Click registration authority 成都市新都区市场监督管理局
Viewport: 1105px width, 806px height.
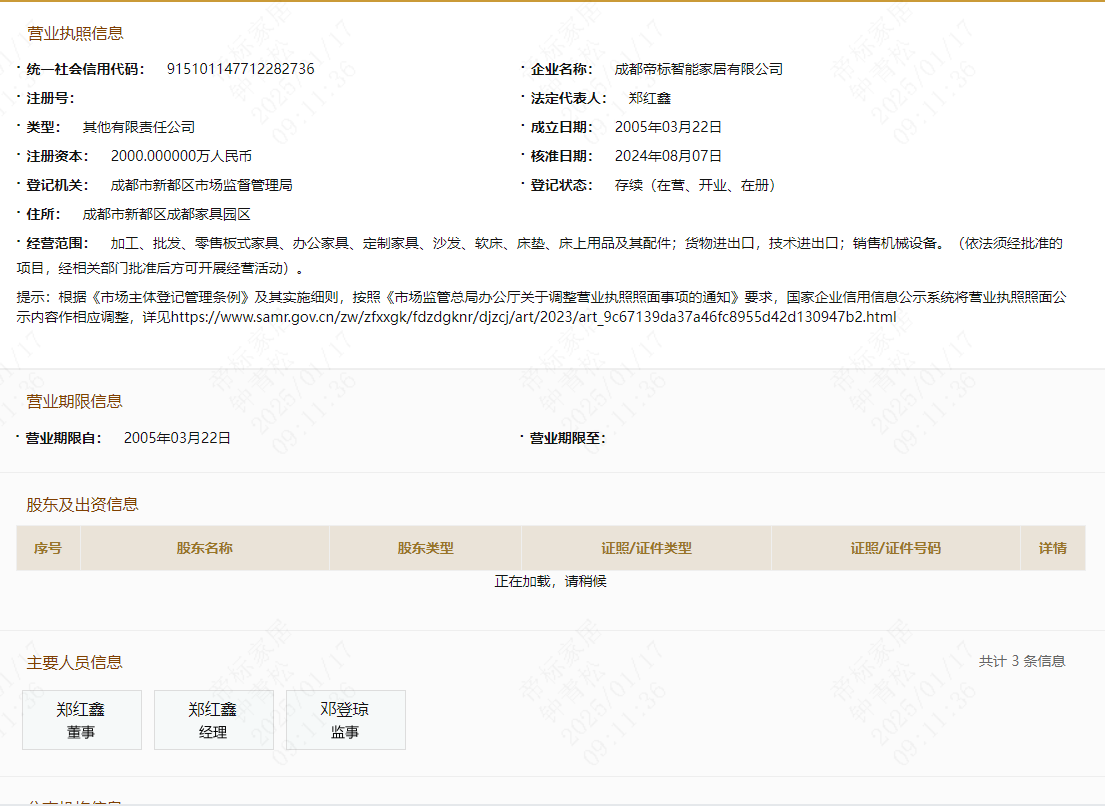tap(202, 185)
